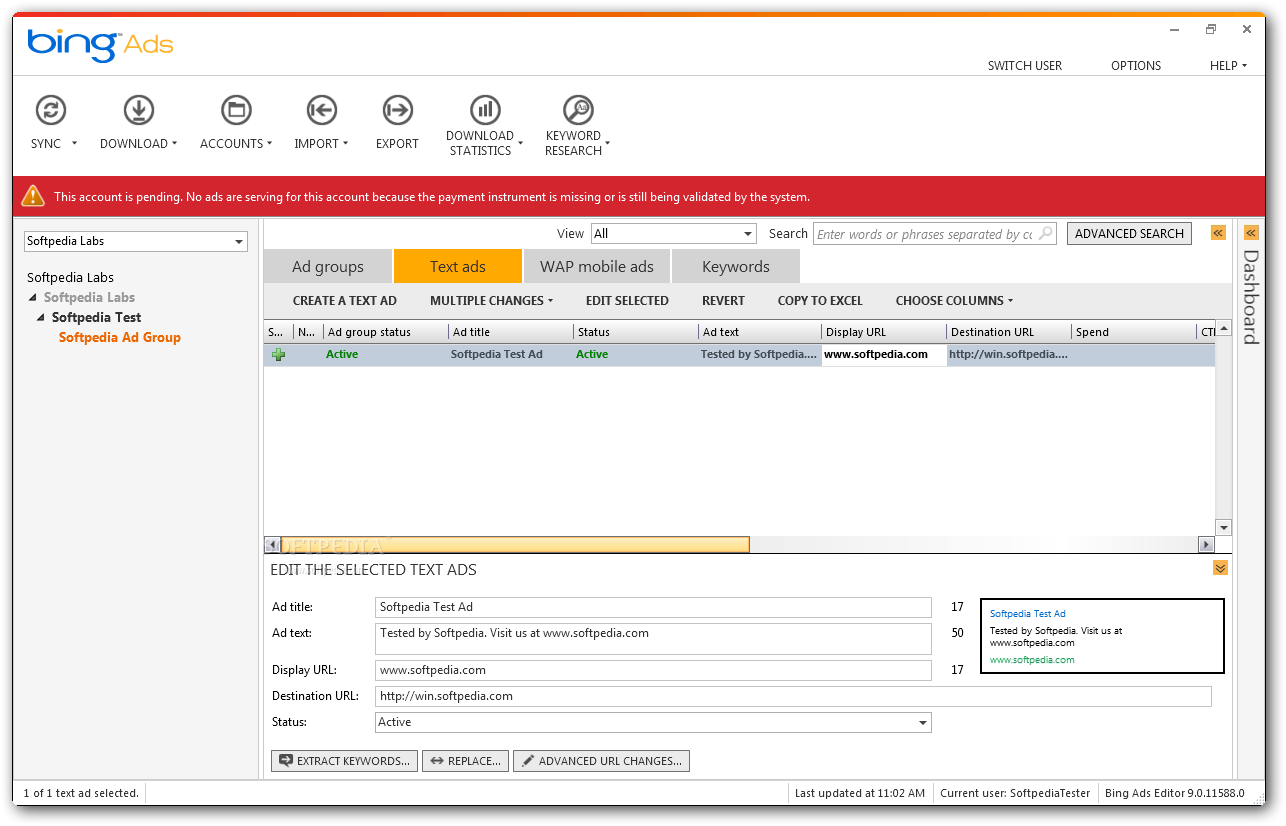Collapse the Edit Selected Text Ads panel

(x=1220, y=568)
